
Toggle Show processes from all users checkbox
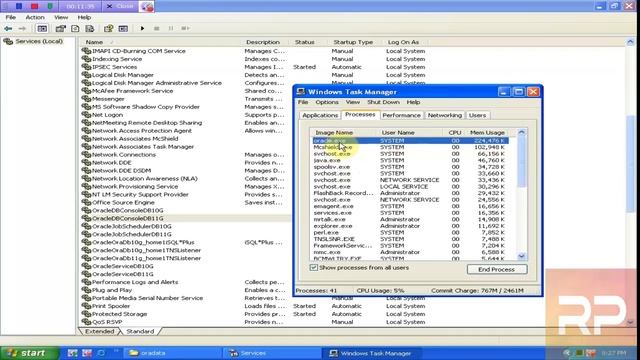(x=313, y=268)
